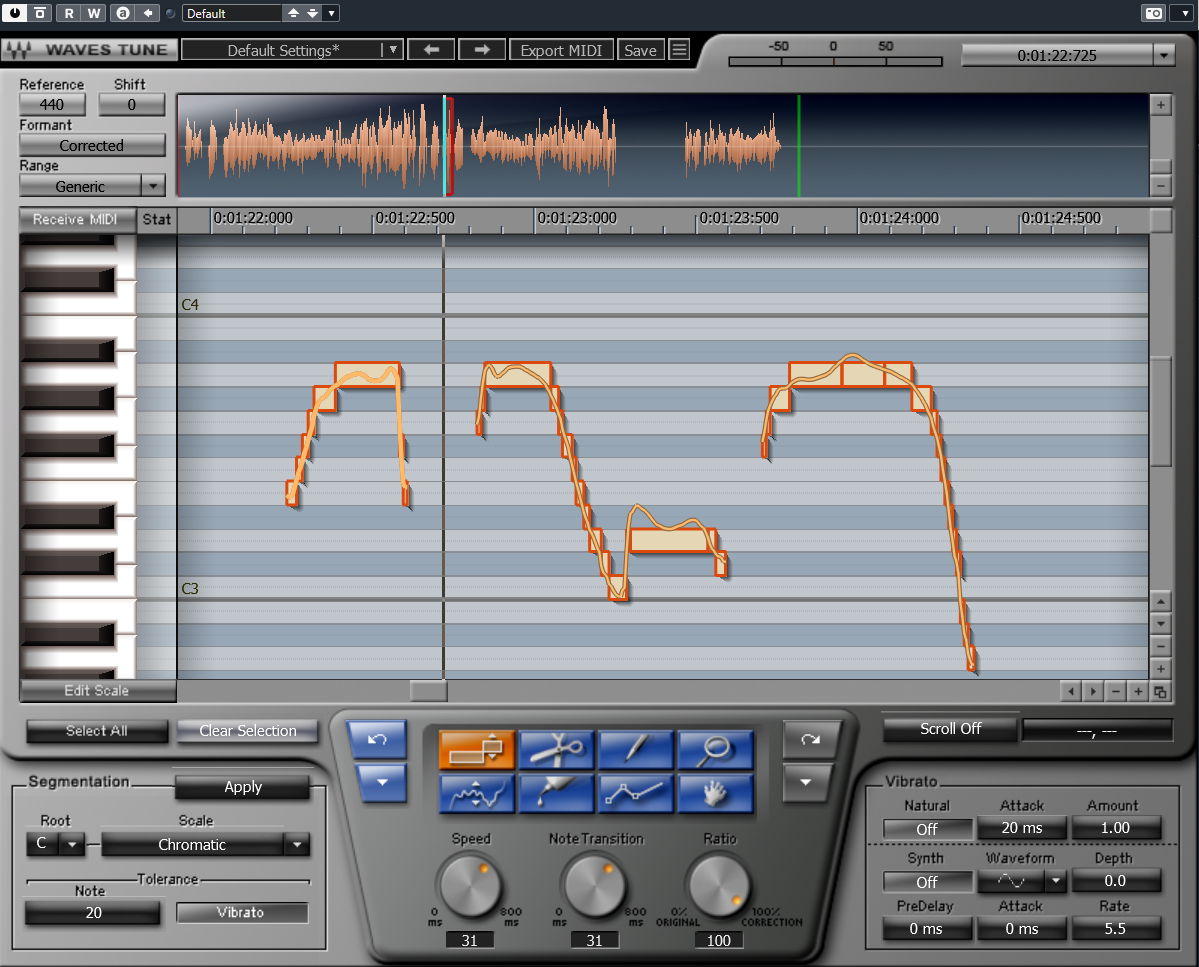Click the vertical scroll up arrow
This screenshot has width=1199, height=967.
pos(1160,602)
